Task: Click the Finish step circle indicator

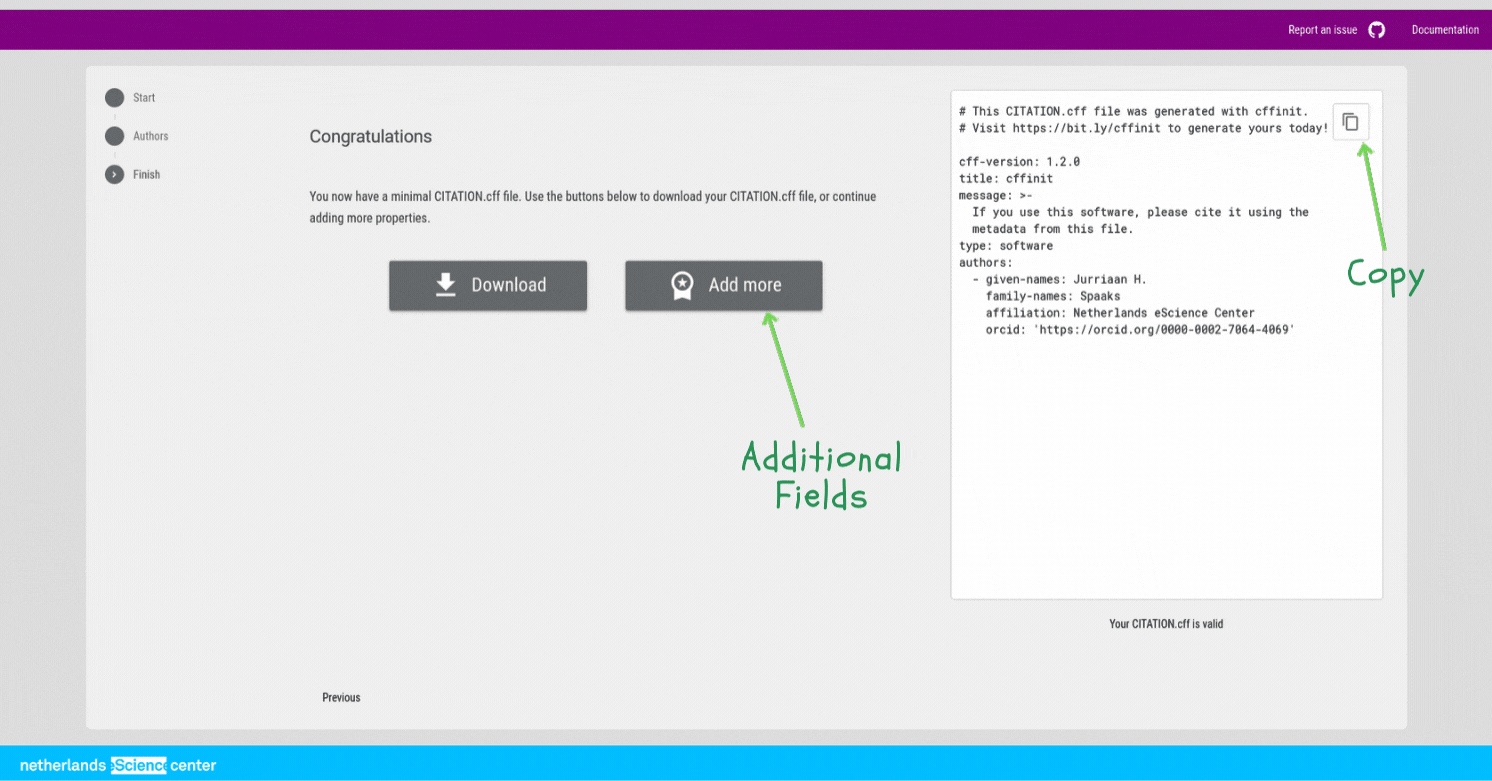Action: pyautogui.click(x=115, y=174)
